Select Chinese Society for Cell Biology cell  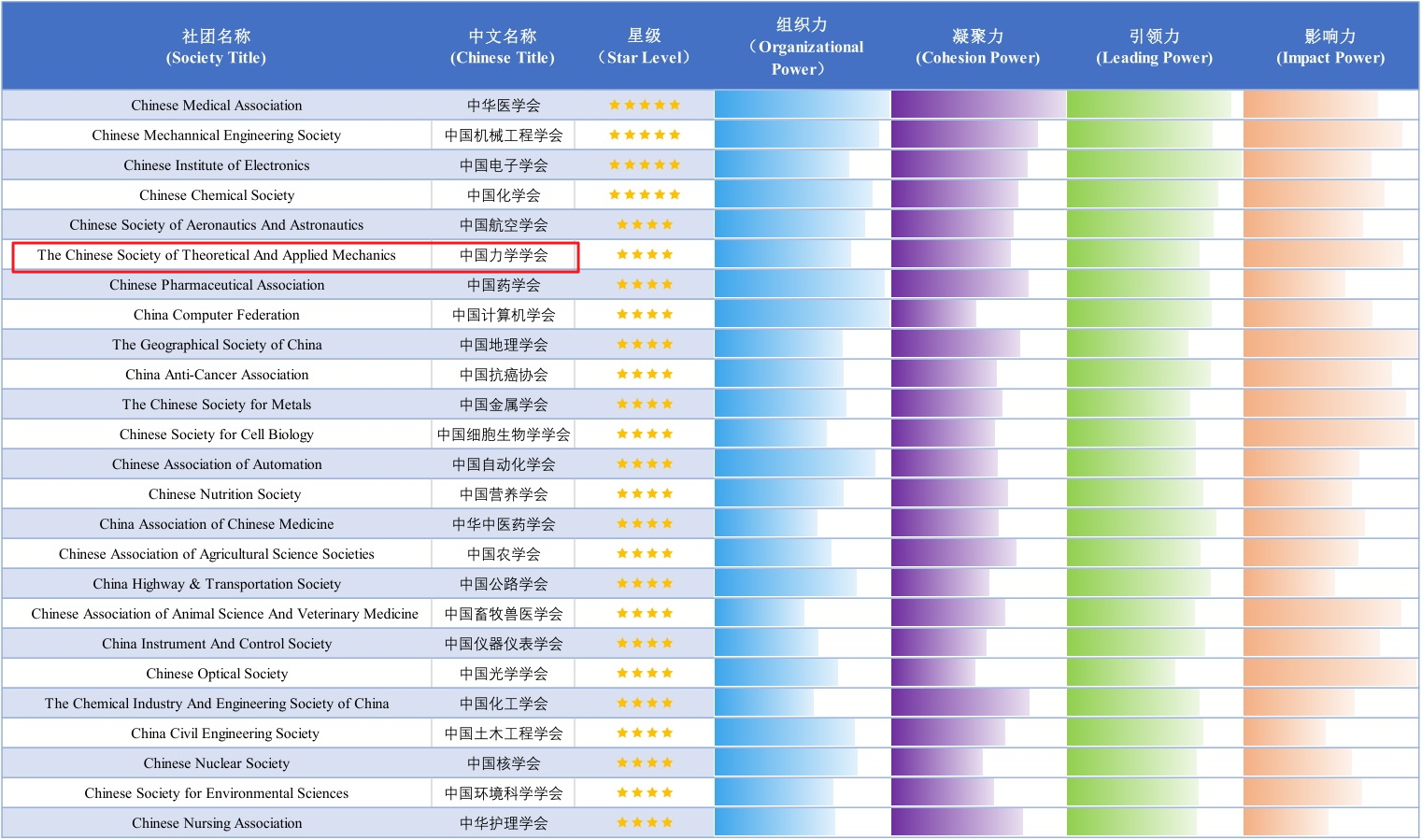[217, 434]
